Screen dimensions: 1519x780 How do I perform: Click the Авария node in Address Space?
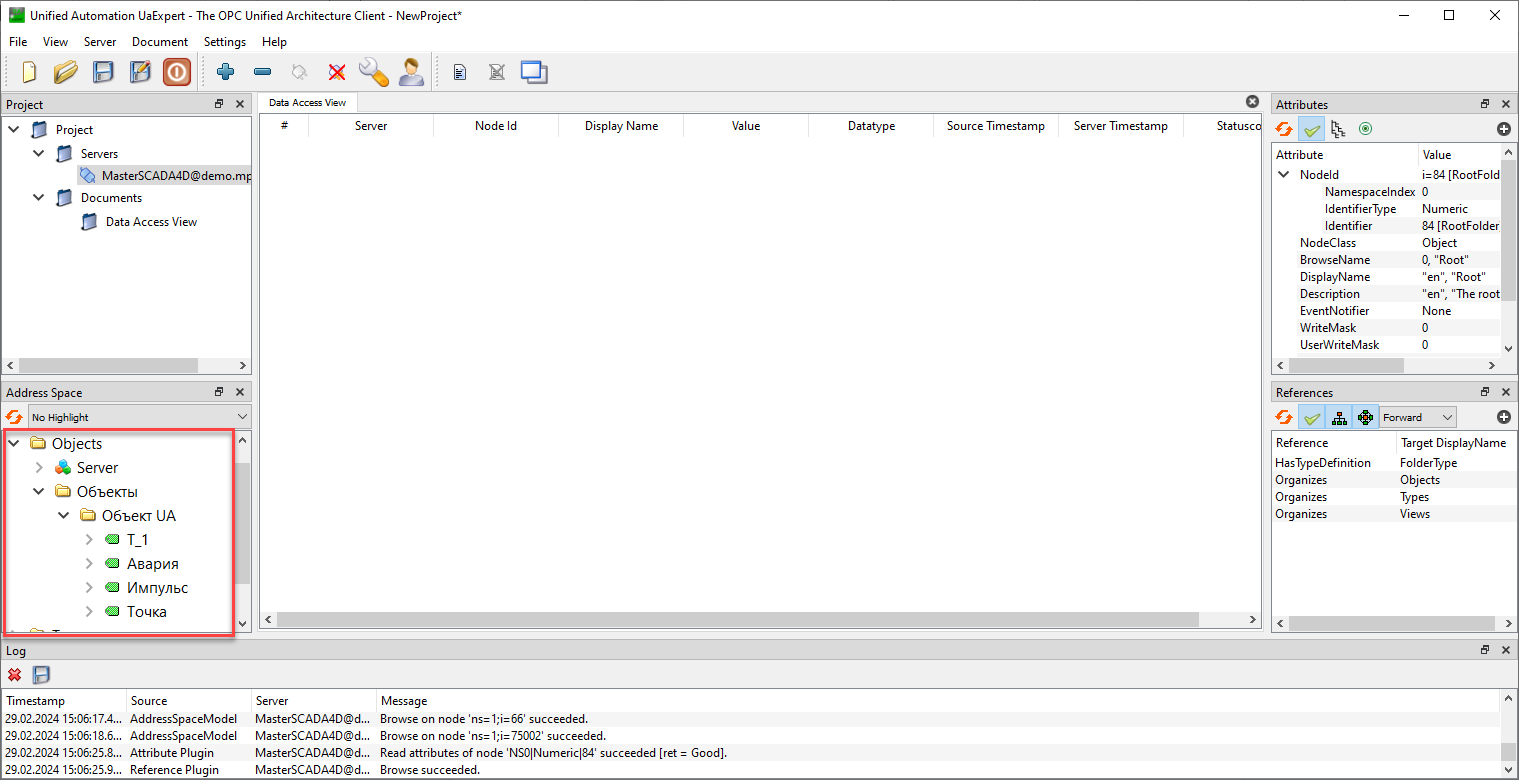pos(152,564)
